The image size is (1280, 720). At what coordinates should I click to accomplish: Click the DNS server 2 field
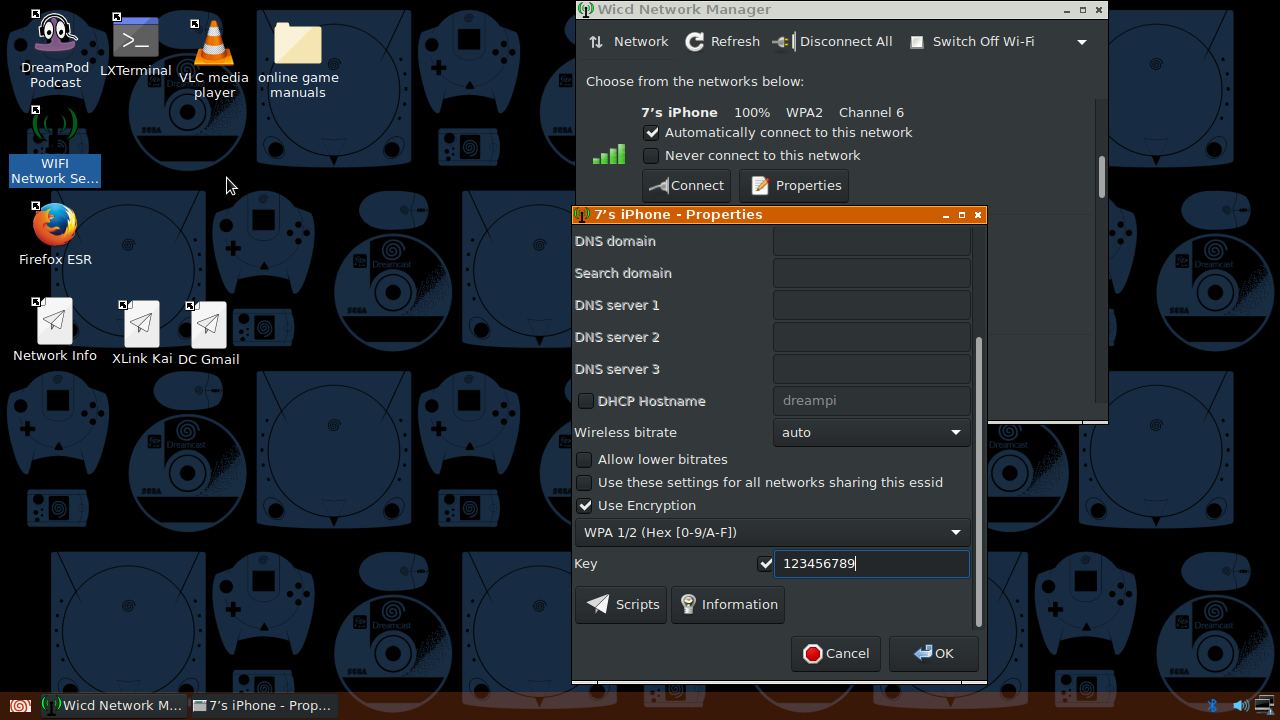tap(872, 337)
